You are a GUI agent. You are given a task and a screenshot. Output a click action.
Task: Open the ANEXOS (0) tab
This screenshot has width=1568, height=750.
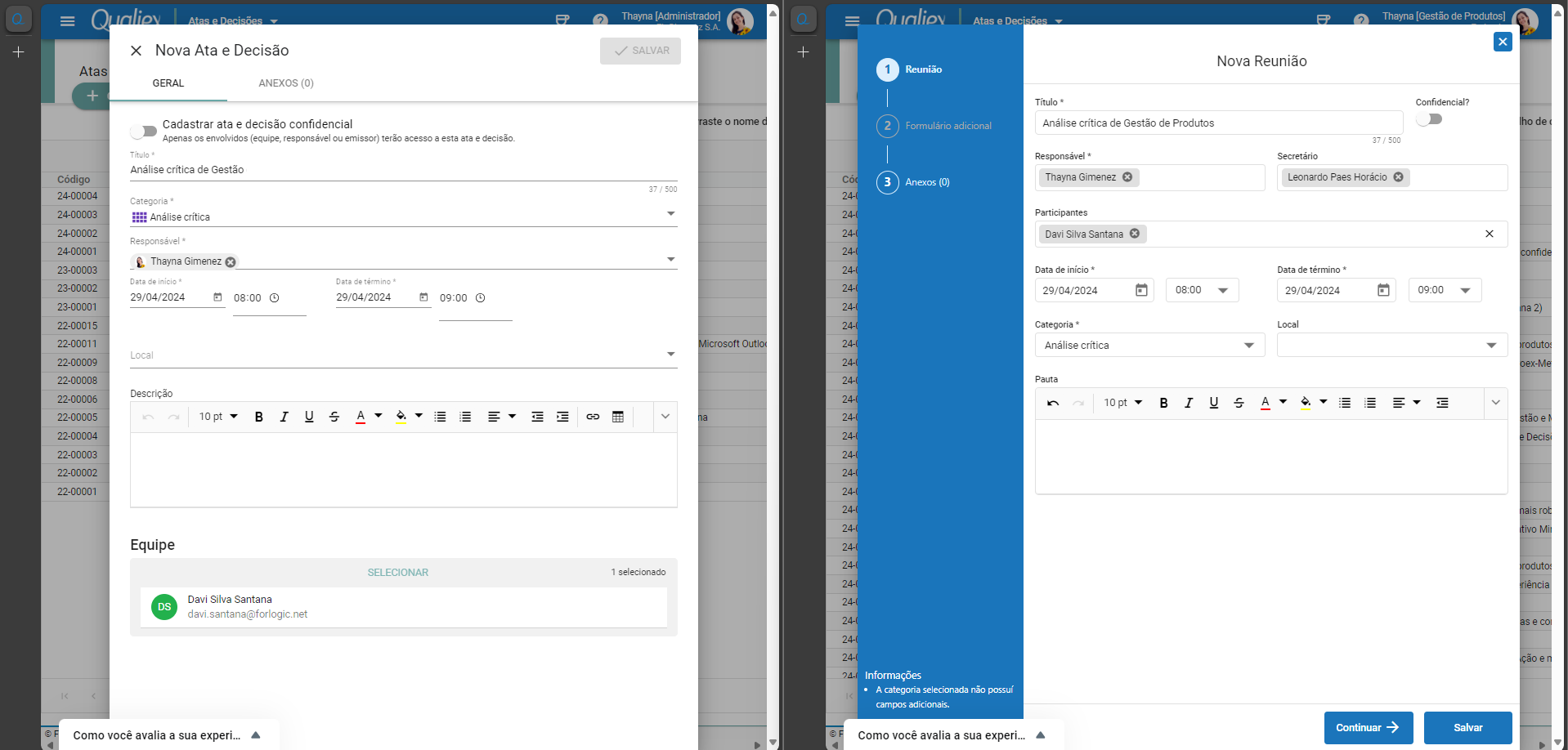tap(286, 83)
